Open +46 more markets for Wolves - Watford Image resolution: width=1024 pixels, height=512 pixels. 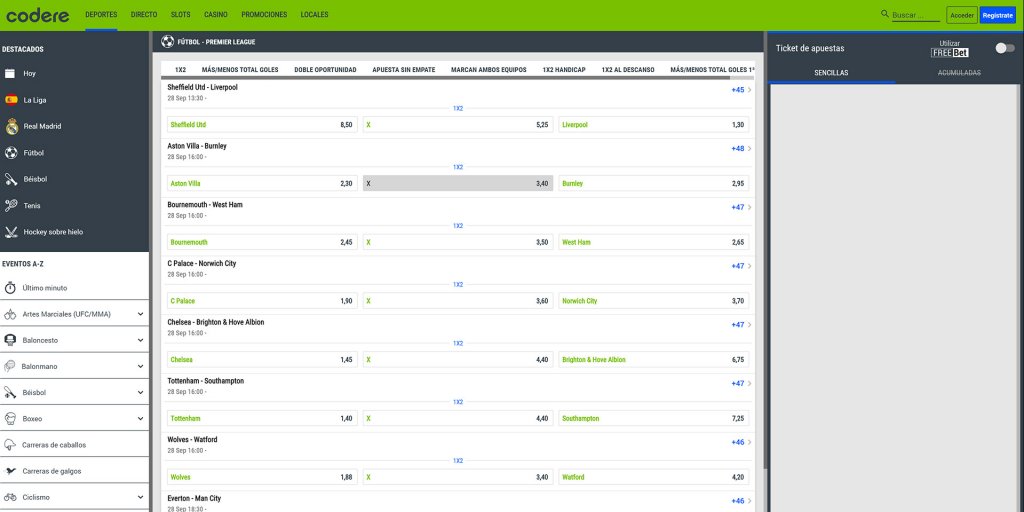[741, 443]
